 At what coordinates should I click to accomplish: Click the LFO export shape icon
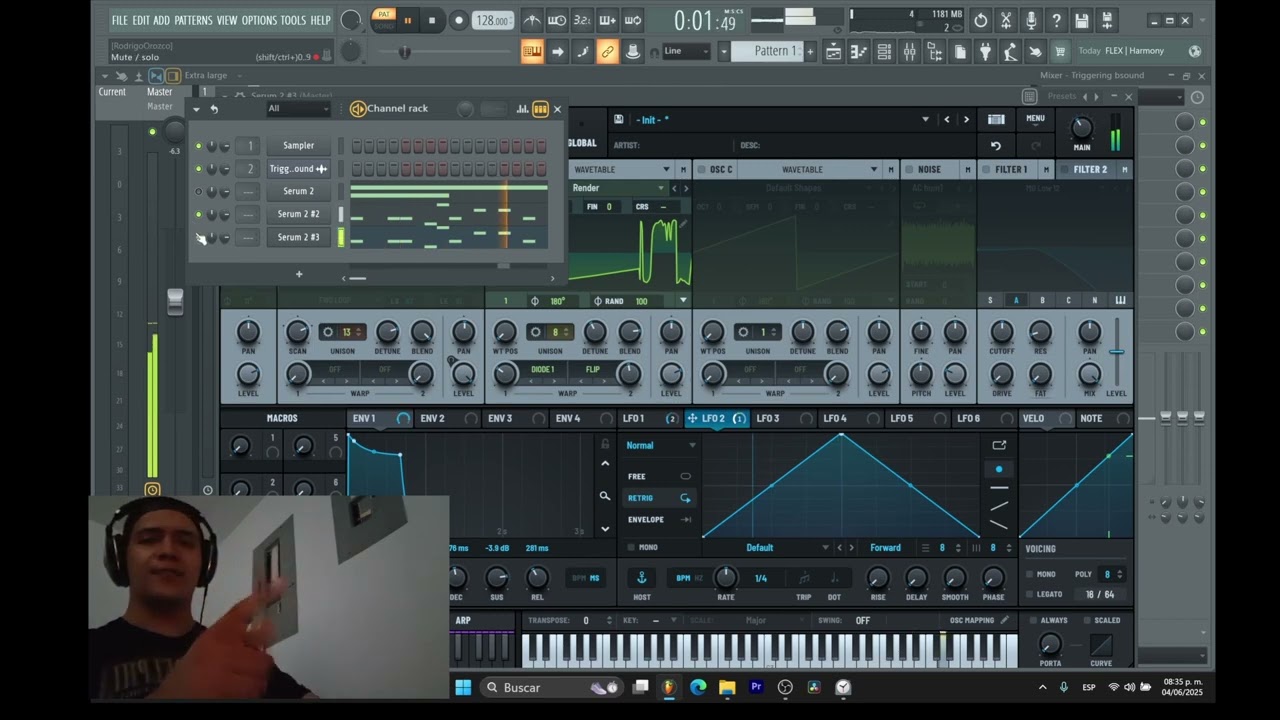999,445
